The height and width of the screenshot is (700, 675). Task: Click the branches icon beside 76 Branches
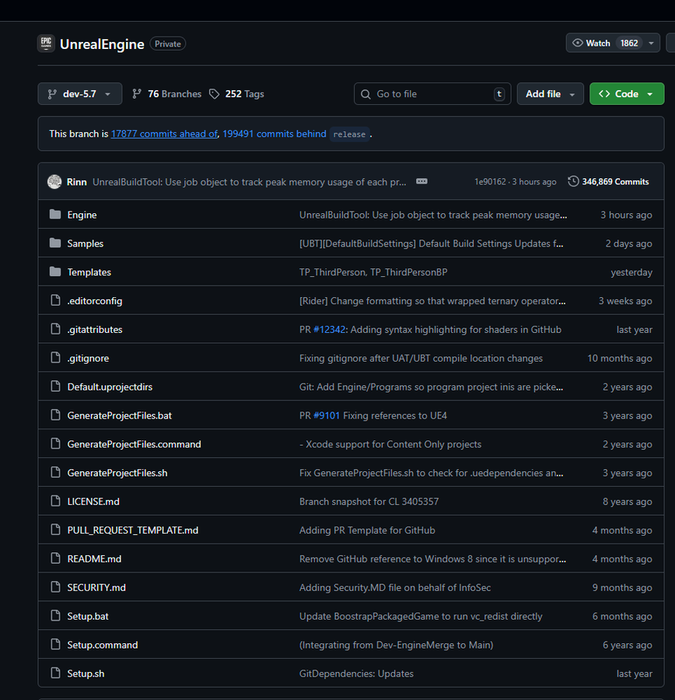tap(137, 94)
